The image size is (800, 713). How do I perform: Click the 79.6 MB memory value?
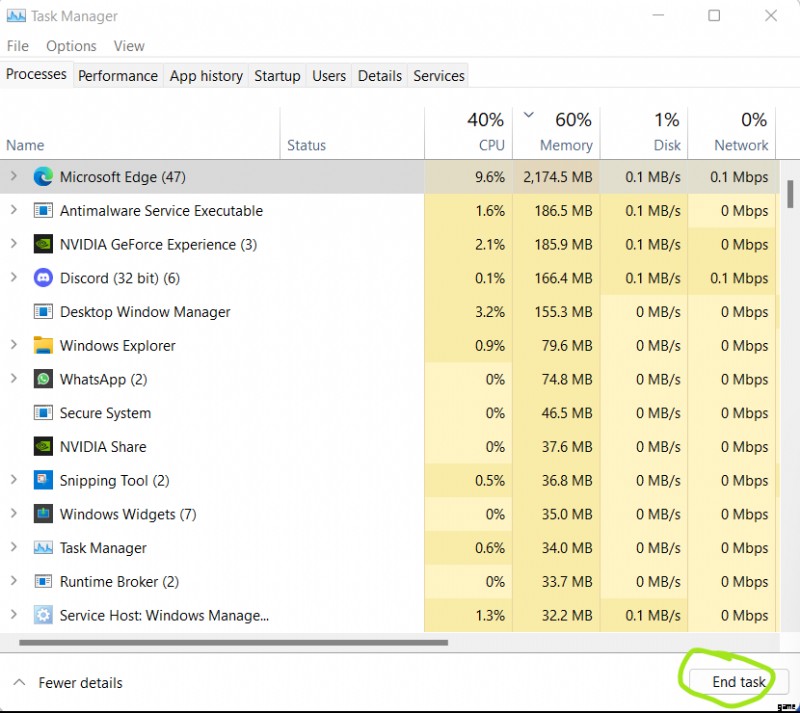pos(567,345)
